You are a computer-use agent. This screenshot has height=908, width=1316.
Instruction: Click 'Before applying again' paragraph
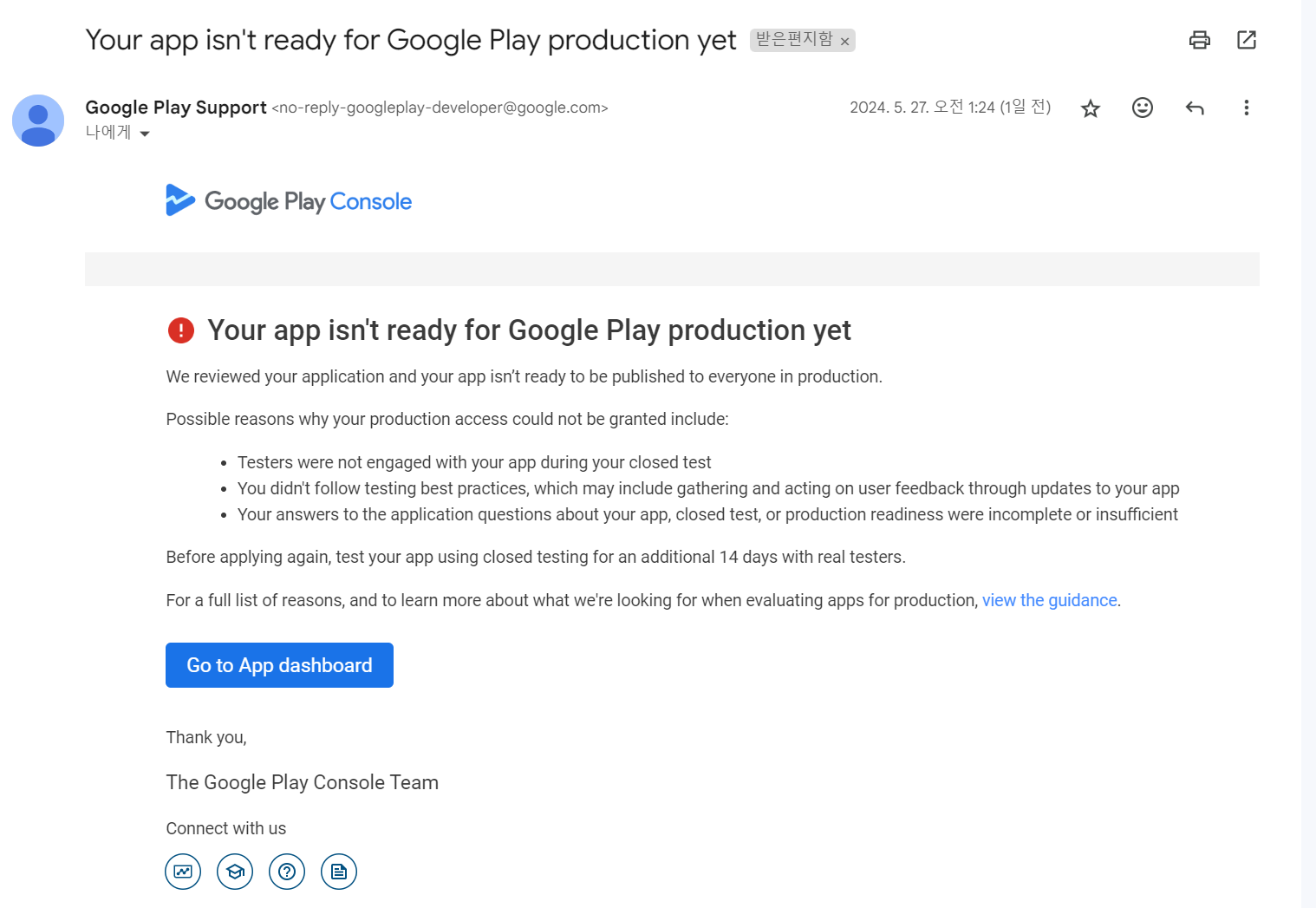[x=536, y=557]
